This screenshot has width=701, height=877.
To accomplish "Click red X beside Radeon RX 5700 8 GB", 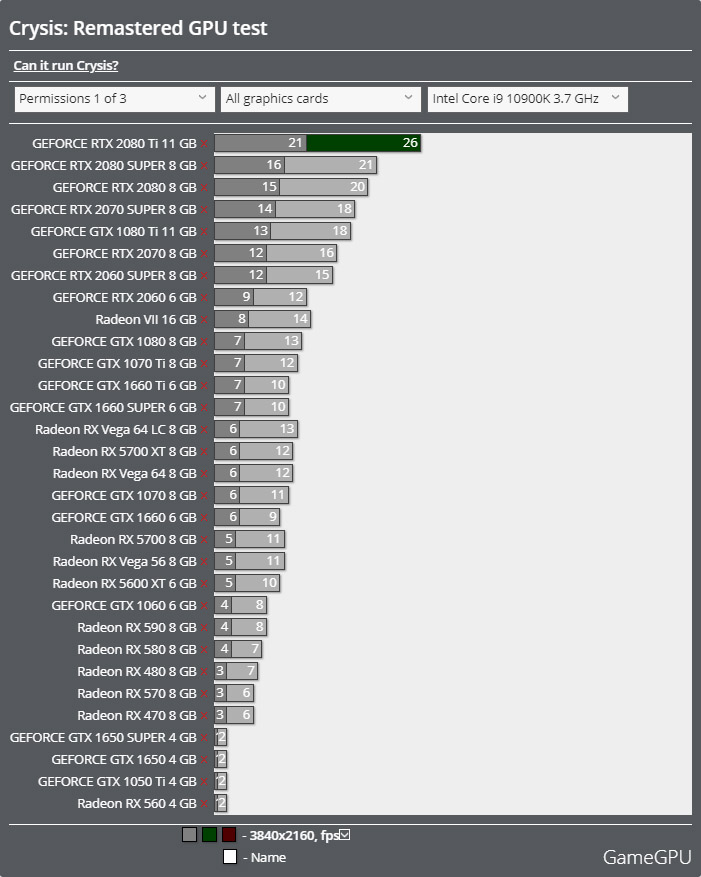I will (204, 540).
